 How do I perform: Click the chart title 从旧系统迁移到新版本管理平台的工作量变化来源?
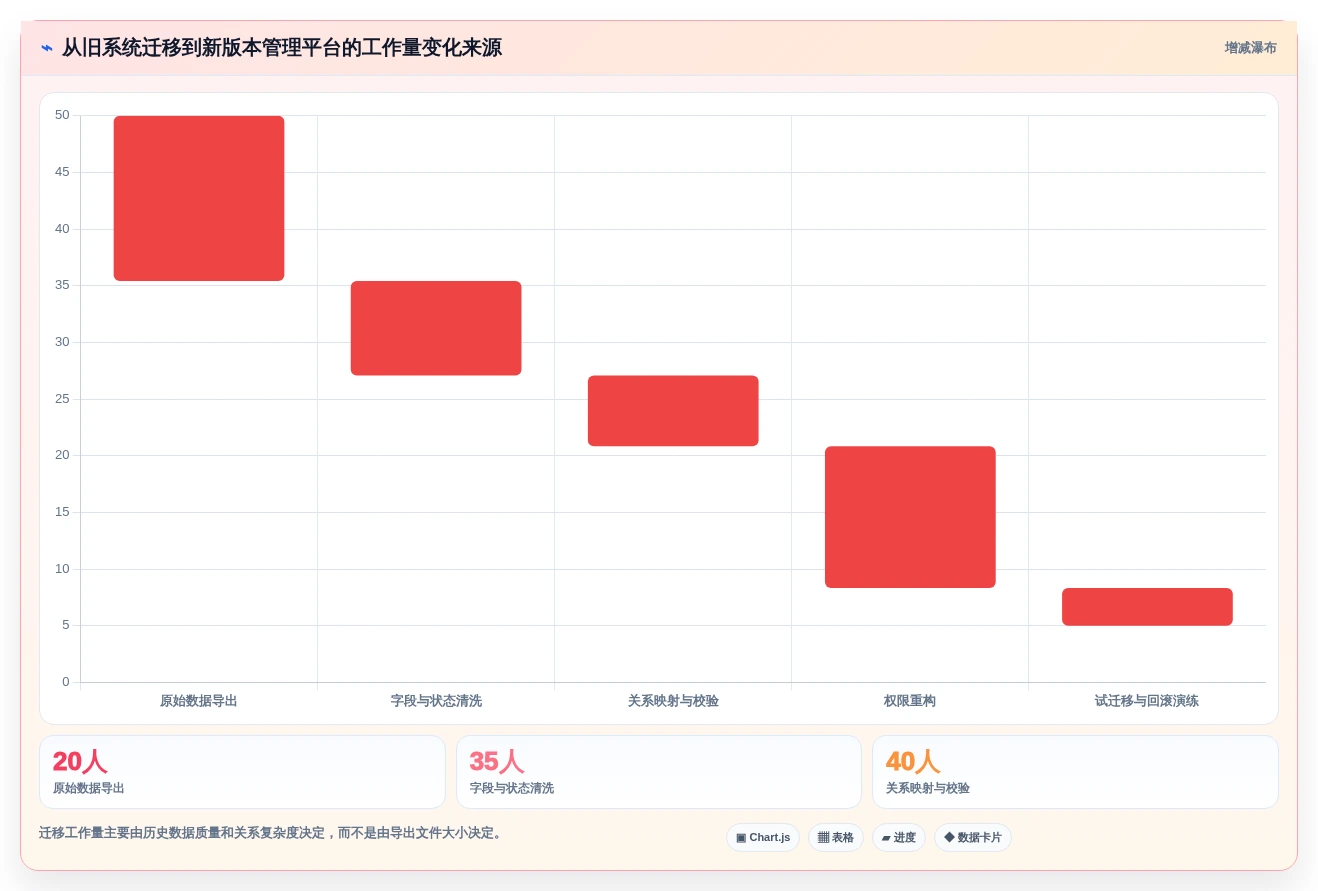(x=282, y=48)
